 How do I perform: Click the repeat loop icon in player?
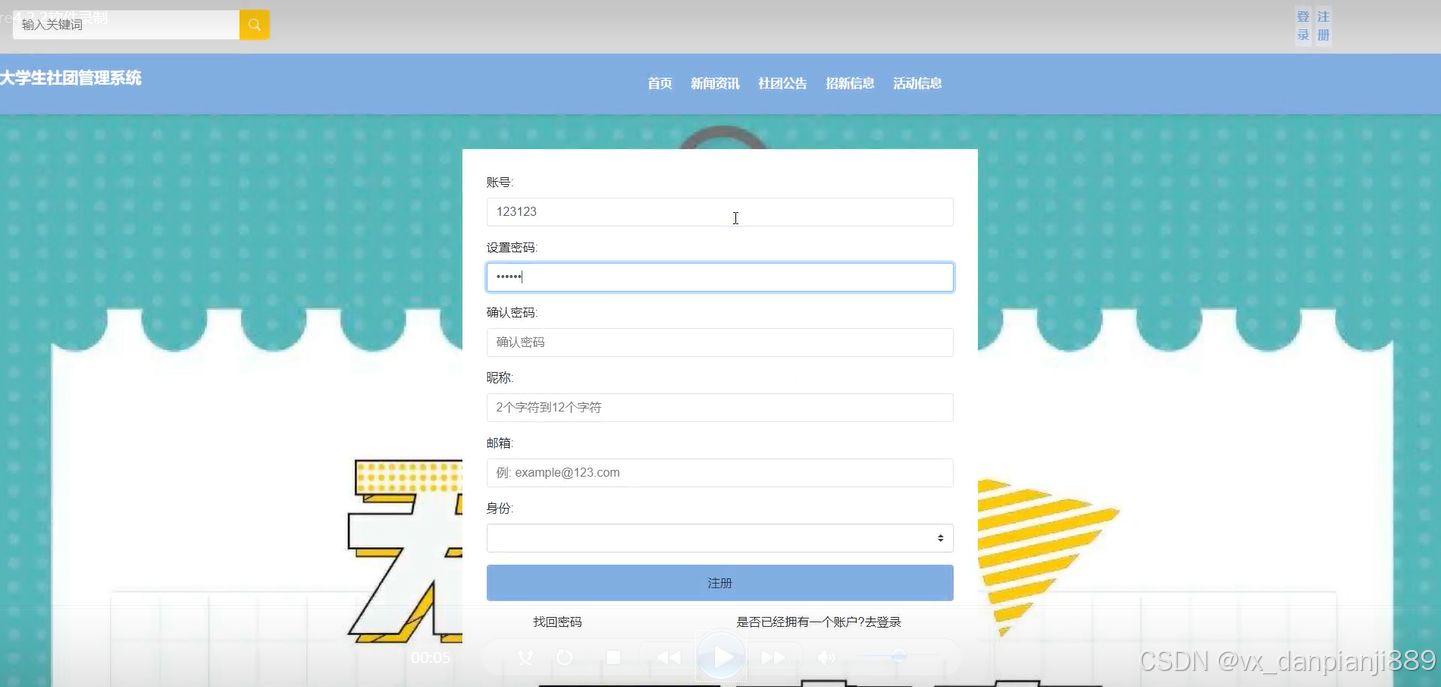click(x=565, y=657)
